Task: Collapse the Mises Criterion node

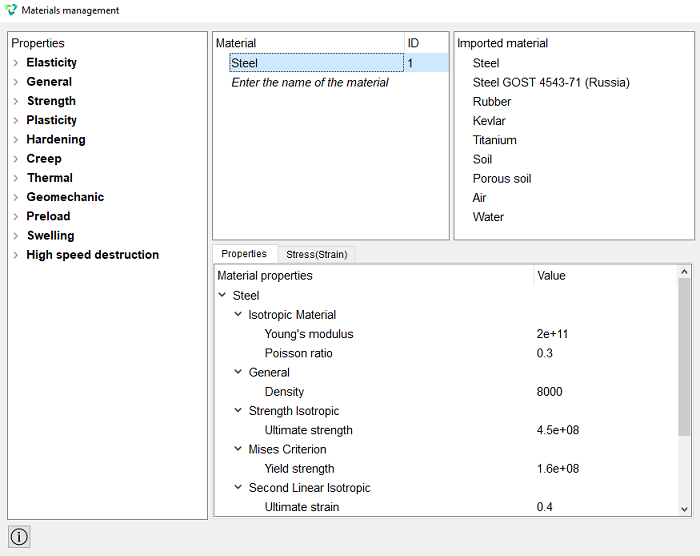Action: point(238,449)
